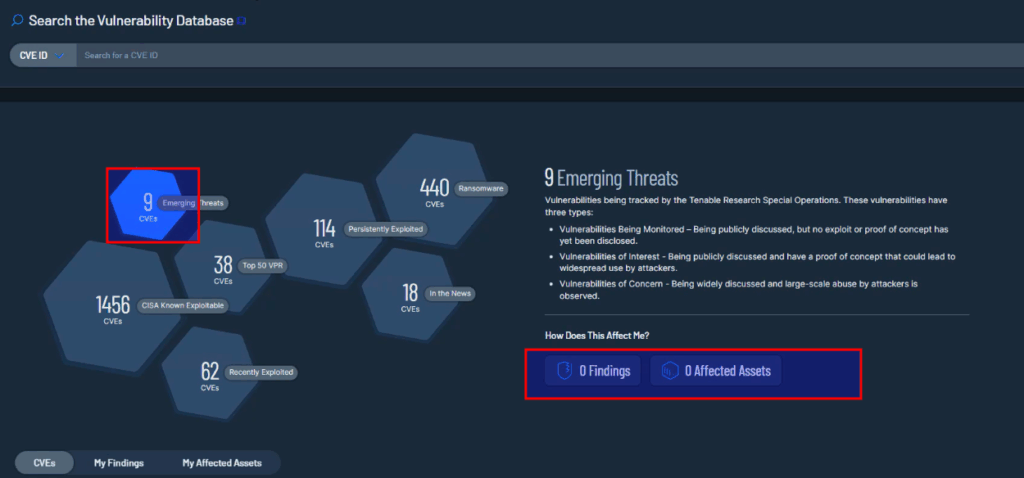Select the CISA Known Exploitable hexagon

[112, 307]
